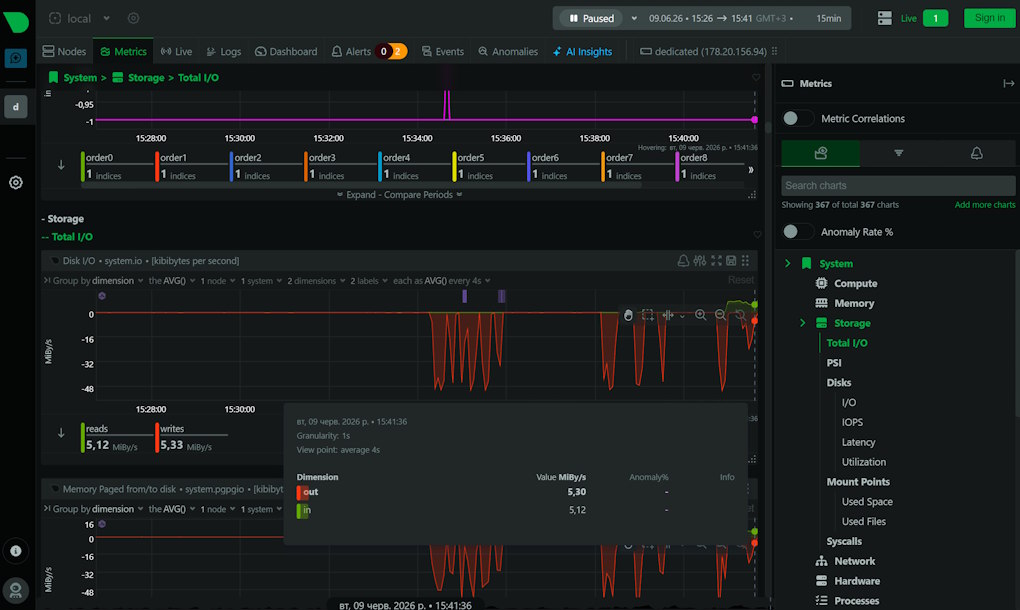Open the 1 node dropdown on Disk I/O

(218, 281)
